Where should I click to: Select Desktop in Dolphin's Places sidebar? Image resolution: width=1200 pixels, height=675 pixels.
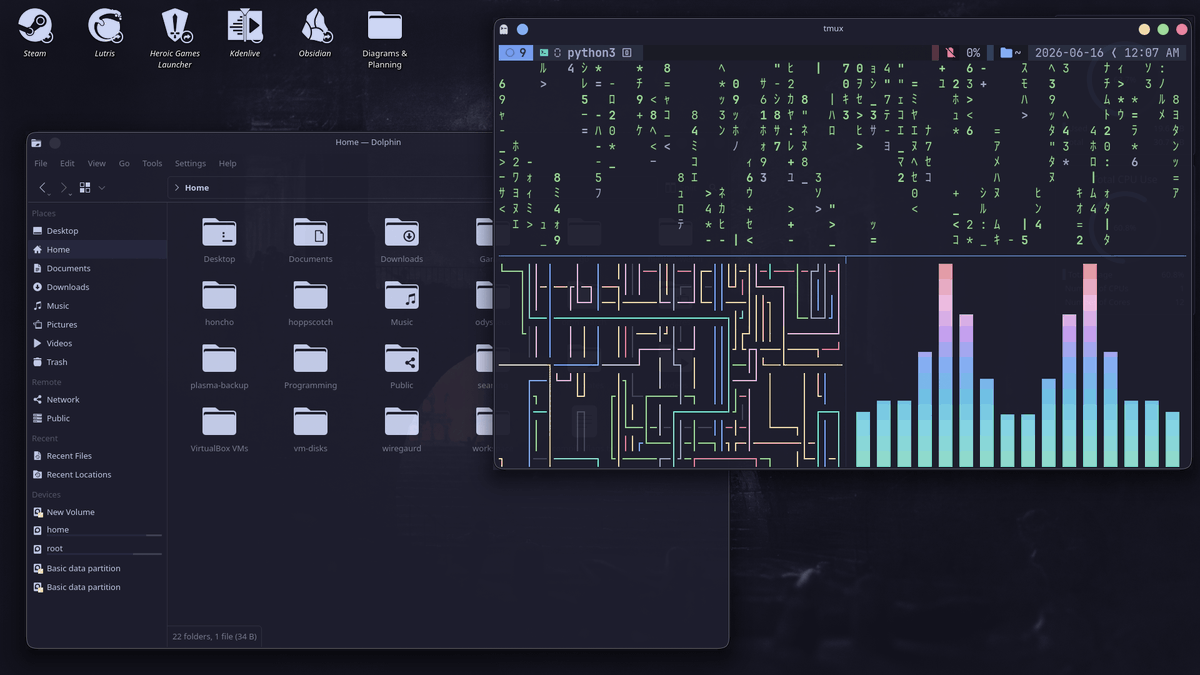97,230
